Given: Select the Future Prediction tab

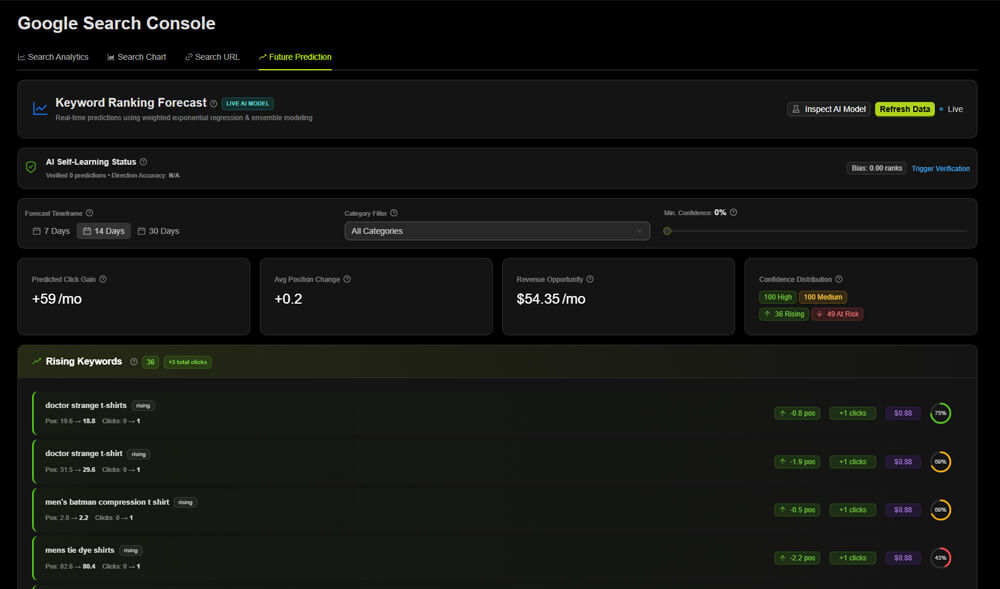Looking at the screenshot, I should (295, 57).
